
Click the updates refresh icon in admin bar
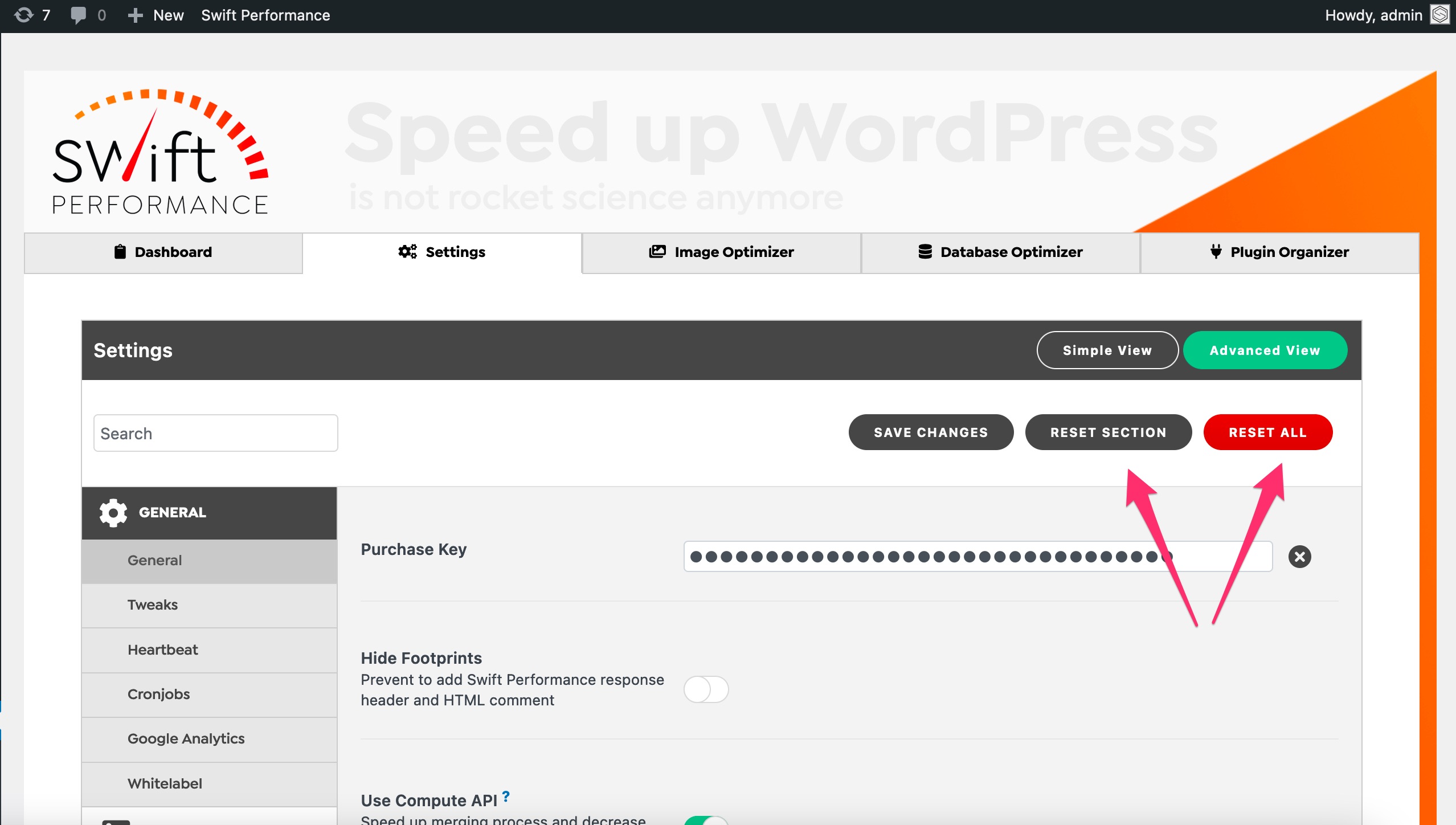pyautogui.click(x=24, y=15)
